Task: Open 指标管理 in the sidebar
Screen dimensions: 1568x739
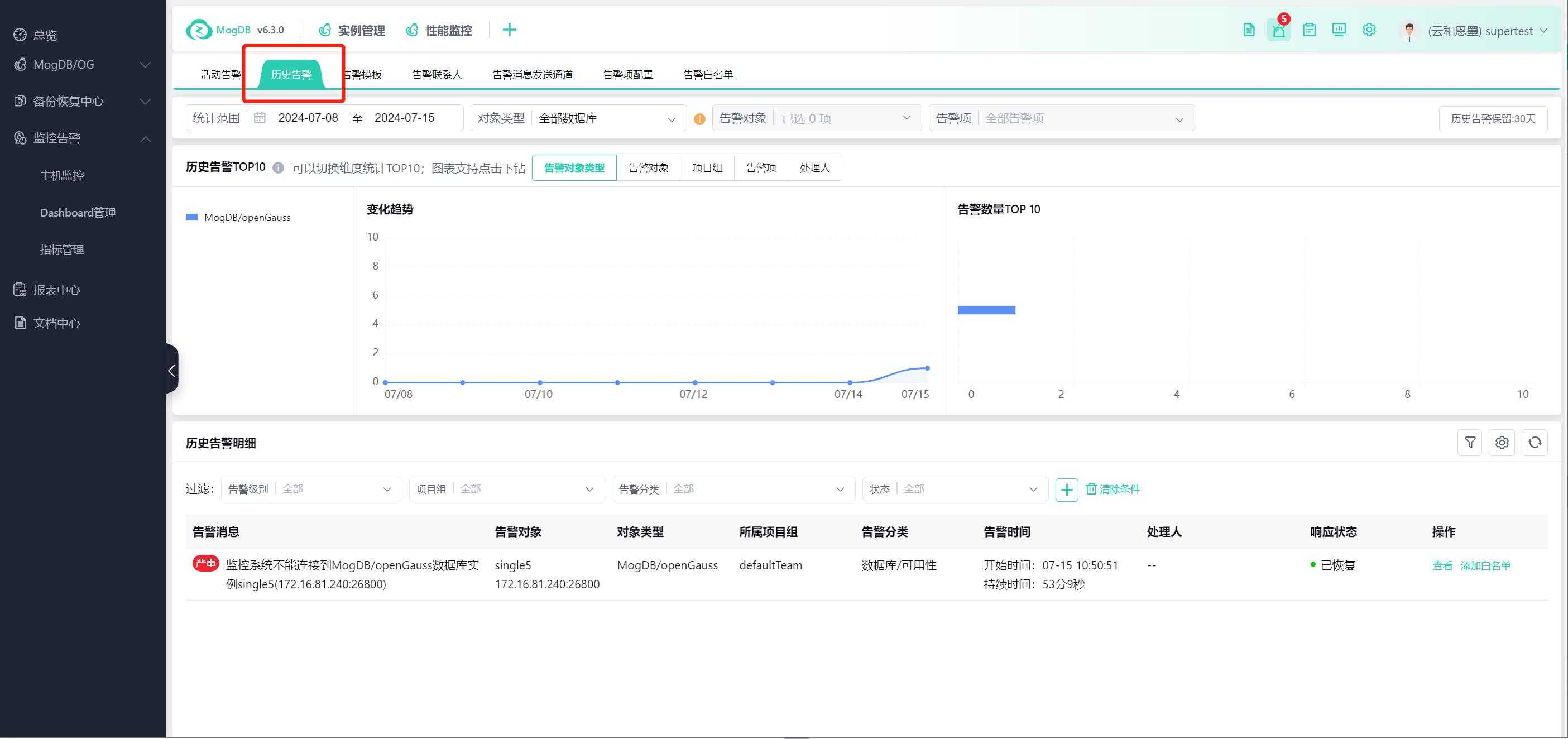Action: 62,249
